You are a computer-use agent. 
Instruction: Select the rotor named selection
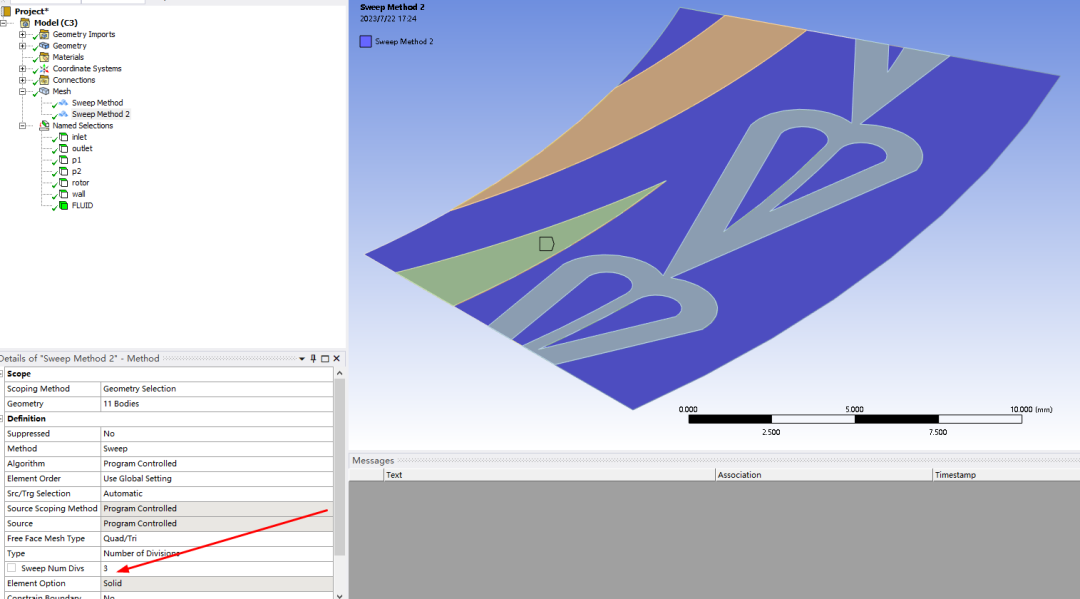tap(81, 182)
